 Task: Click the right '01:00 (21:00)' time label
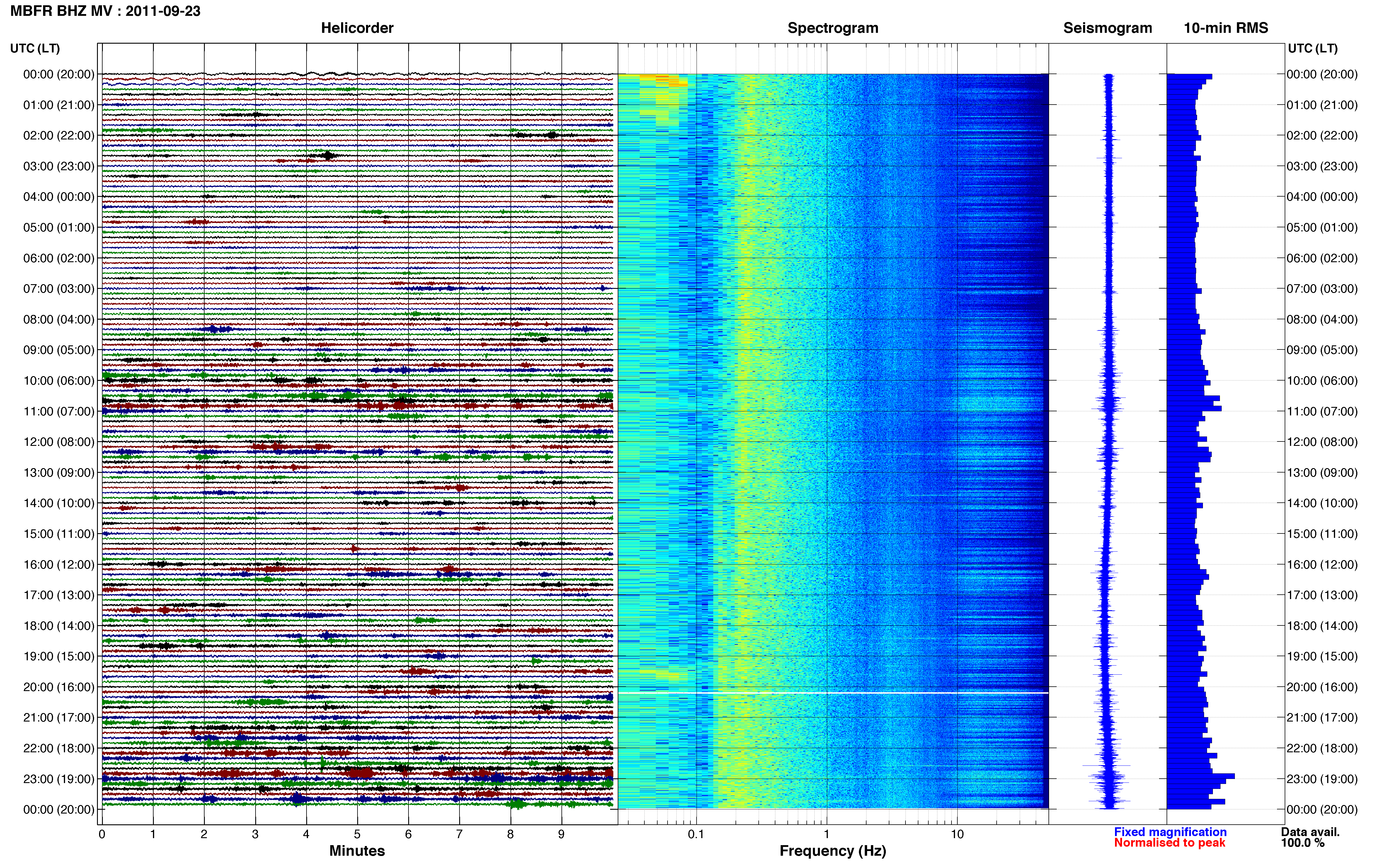tap(1322, 105)
